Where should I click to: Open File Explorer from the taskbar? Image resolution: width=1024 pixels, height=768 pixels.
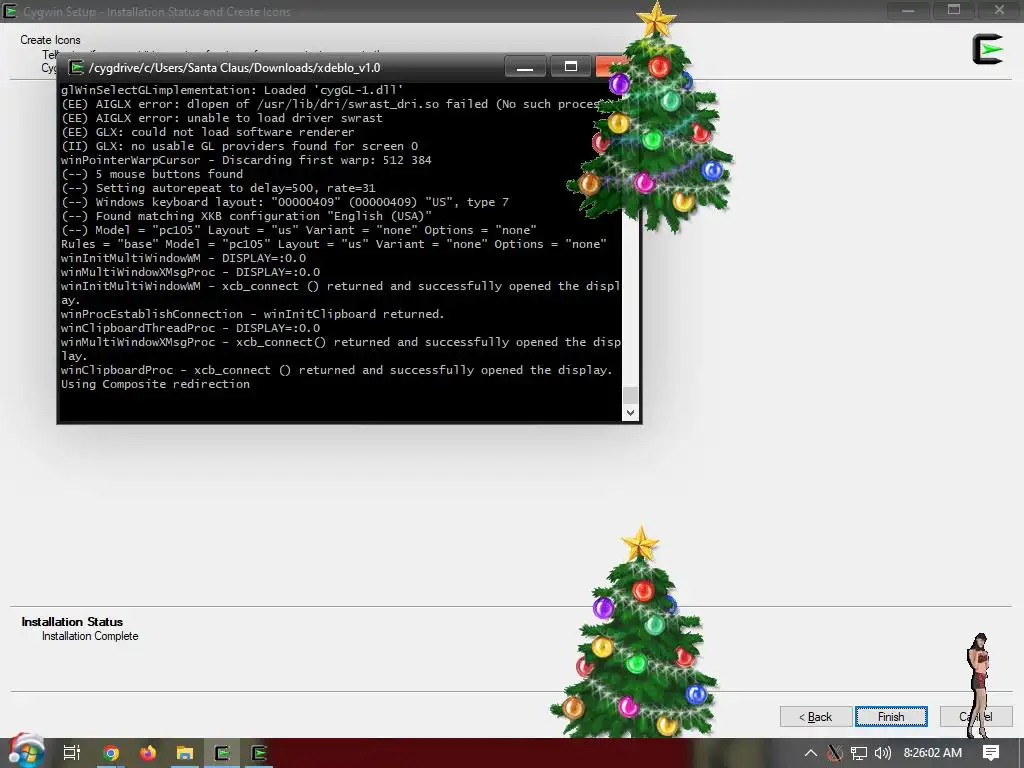click(185, 753)
